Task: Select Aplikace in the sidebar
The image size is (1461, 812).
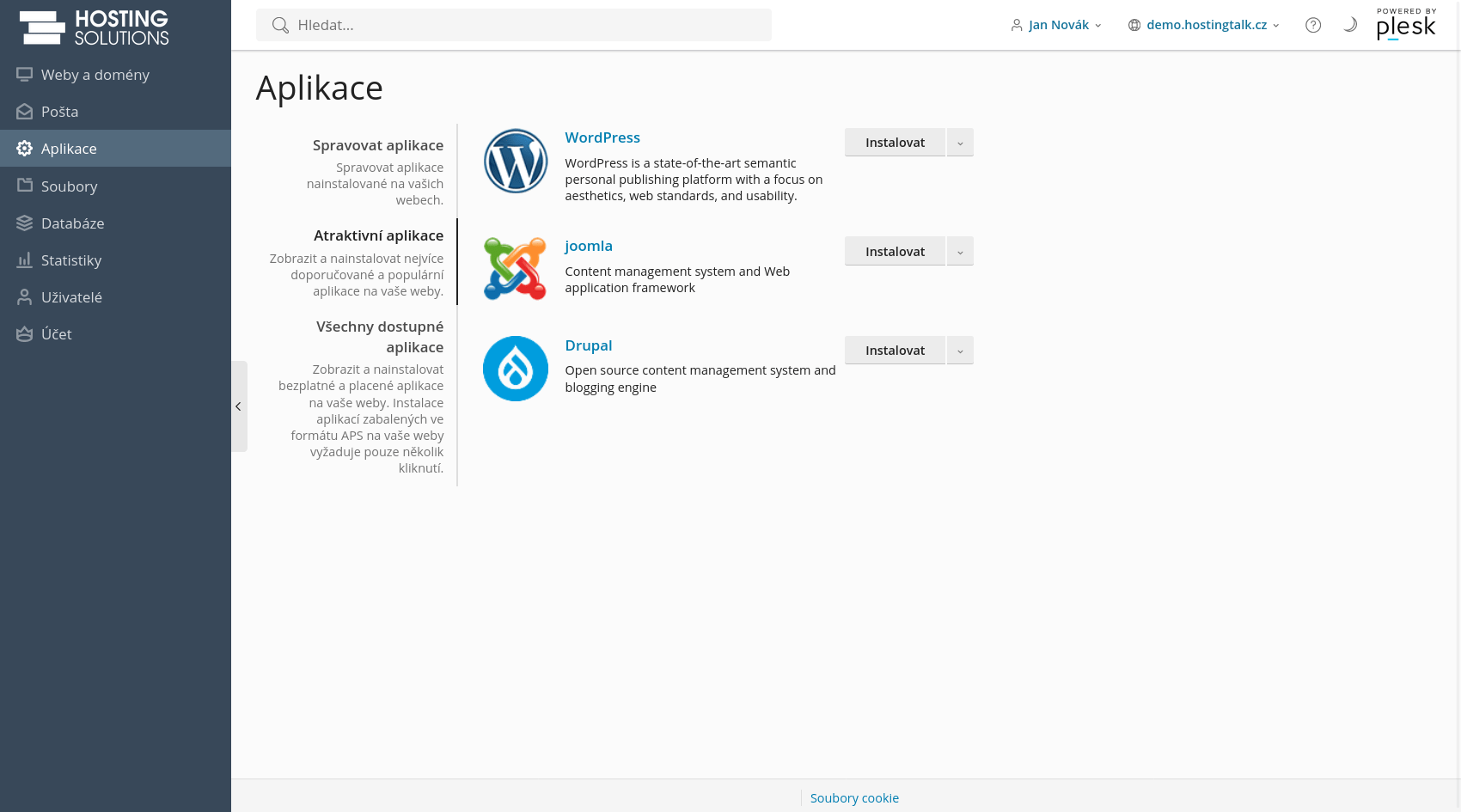Action: [115, 149]
